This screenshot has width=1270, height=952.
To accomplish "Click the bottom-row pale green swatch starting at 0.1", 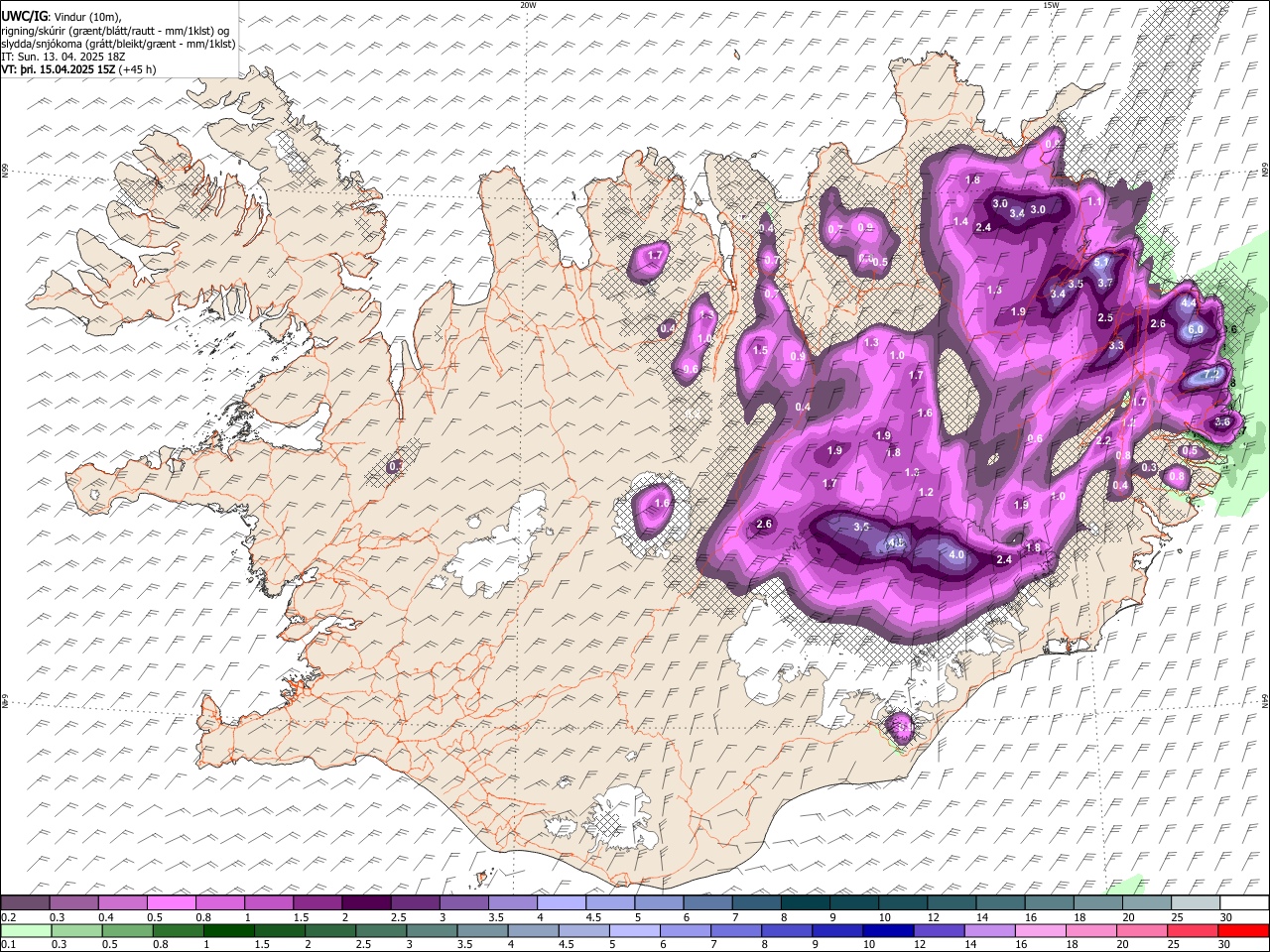I will 27,930.
